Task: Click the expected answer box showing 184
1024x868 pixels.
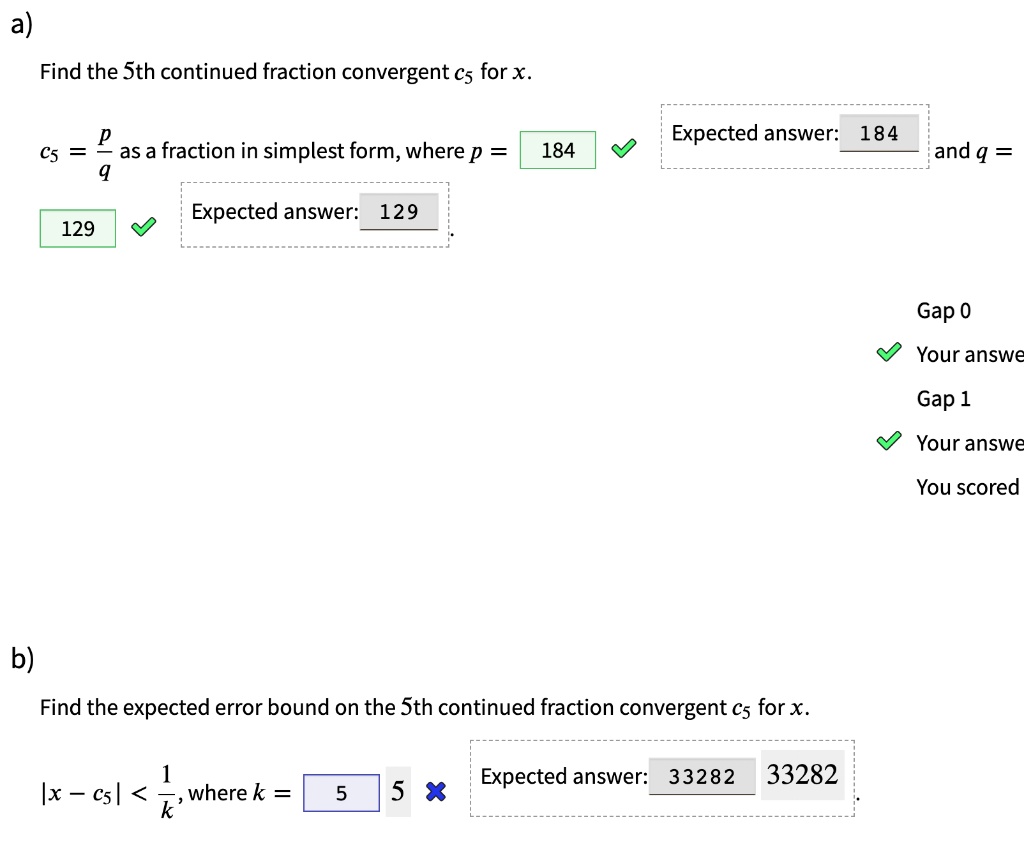Action: coord(879,133)
